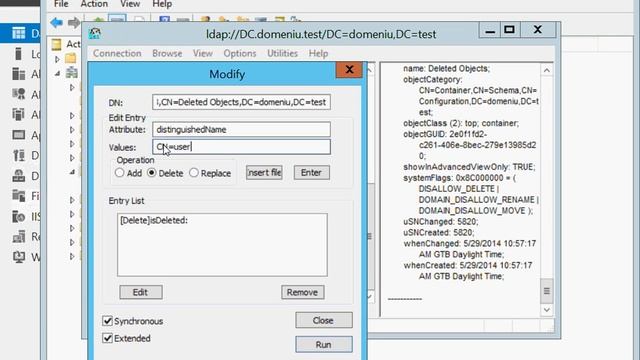Click the forward arrow in the toolbar
This screenshot has height=360, width=640.
tap(74, 22)
